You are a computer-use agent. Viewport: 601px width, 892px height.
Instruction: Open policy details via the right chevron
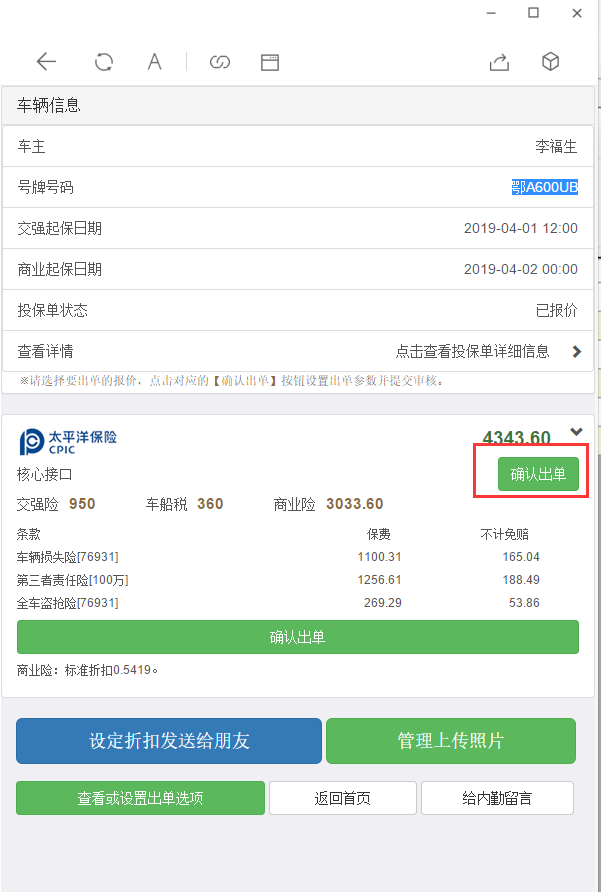coord(577,352)
